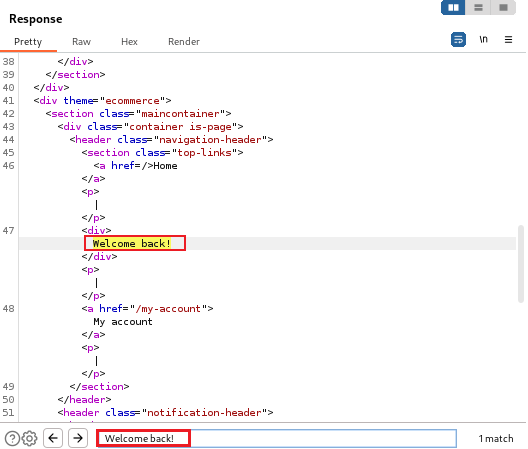This screenshot has height=449, width=528.
Task: Click the vertical scrollbar of the response
Action: point(521,264)
